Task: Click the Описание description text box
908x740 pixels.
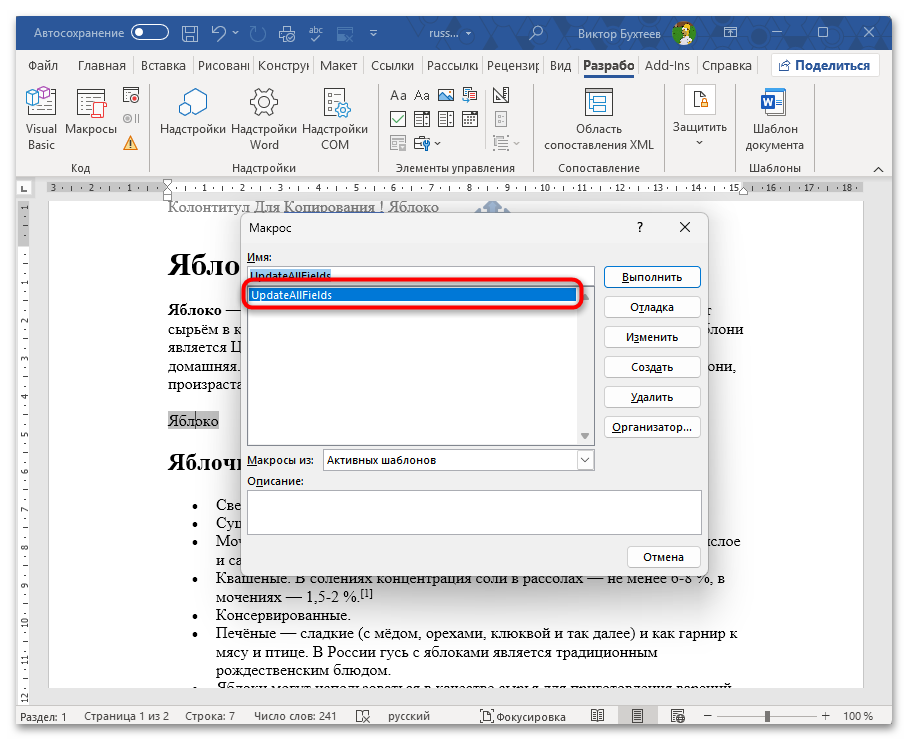Action: point(474,512)
